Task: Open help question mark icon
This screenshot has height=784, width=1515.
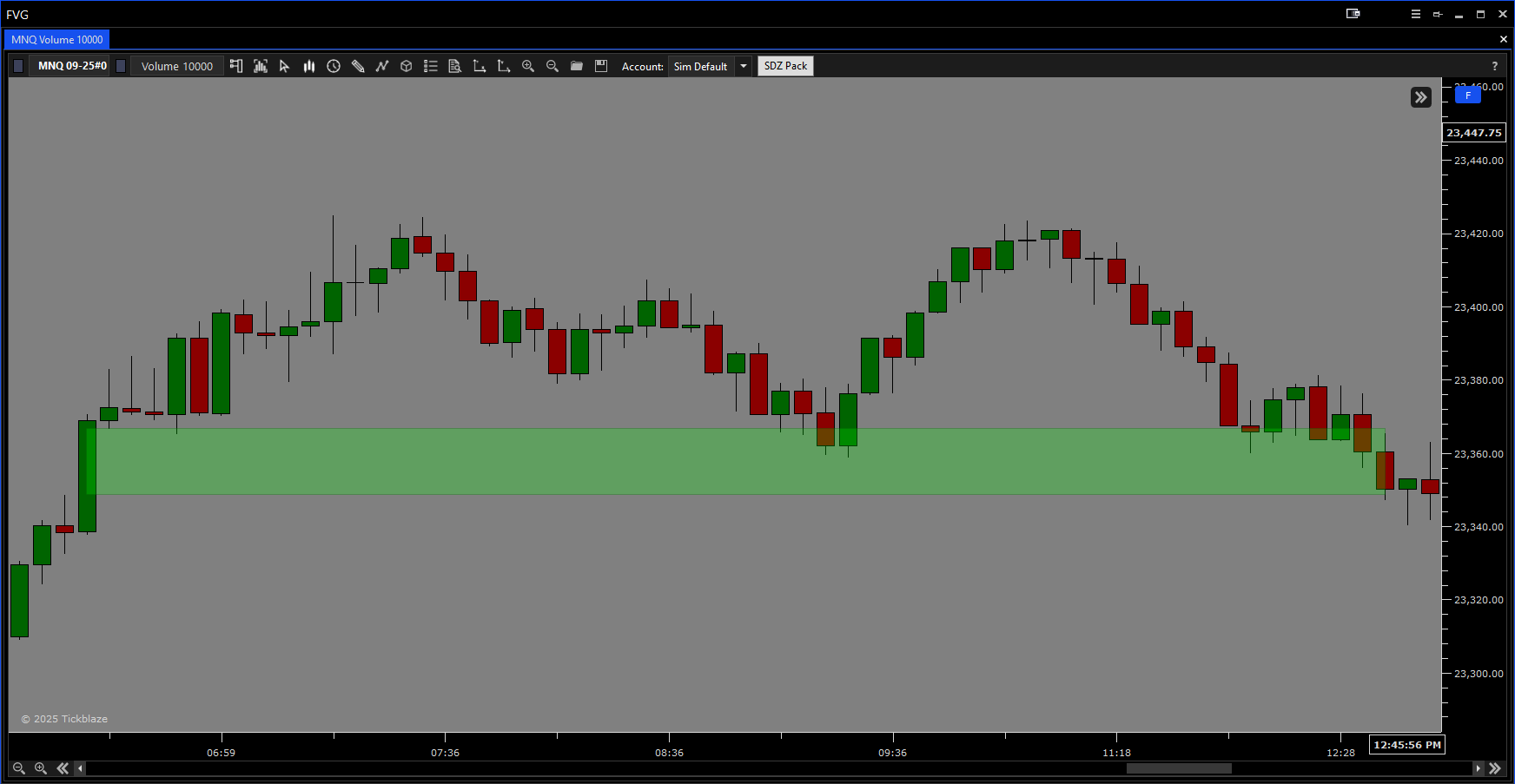Action: tap(1495, 66)
